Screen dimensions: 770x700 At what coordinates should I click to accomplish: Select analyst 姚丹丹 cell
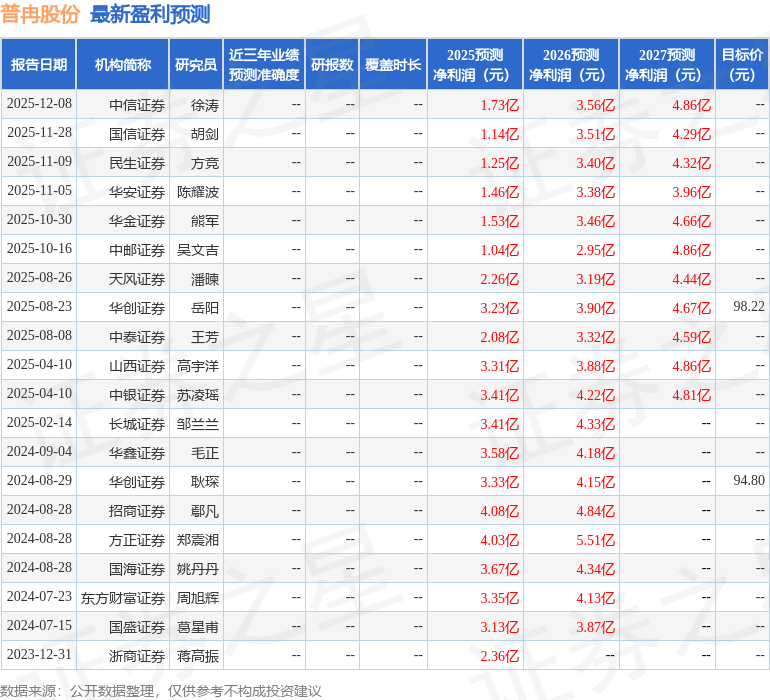(x=198, y=569)
